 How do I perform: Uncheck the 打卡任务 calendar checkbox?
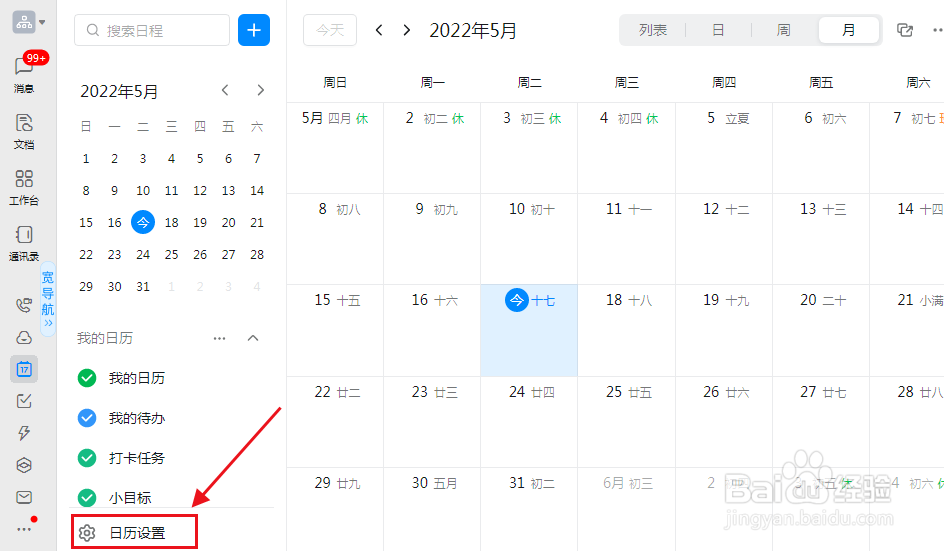coord(87,458)
